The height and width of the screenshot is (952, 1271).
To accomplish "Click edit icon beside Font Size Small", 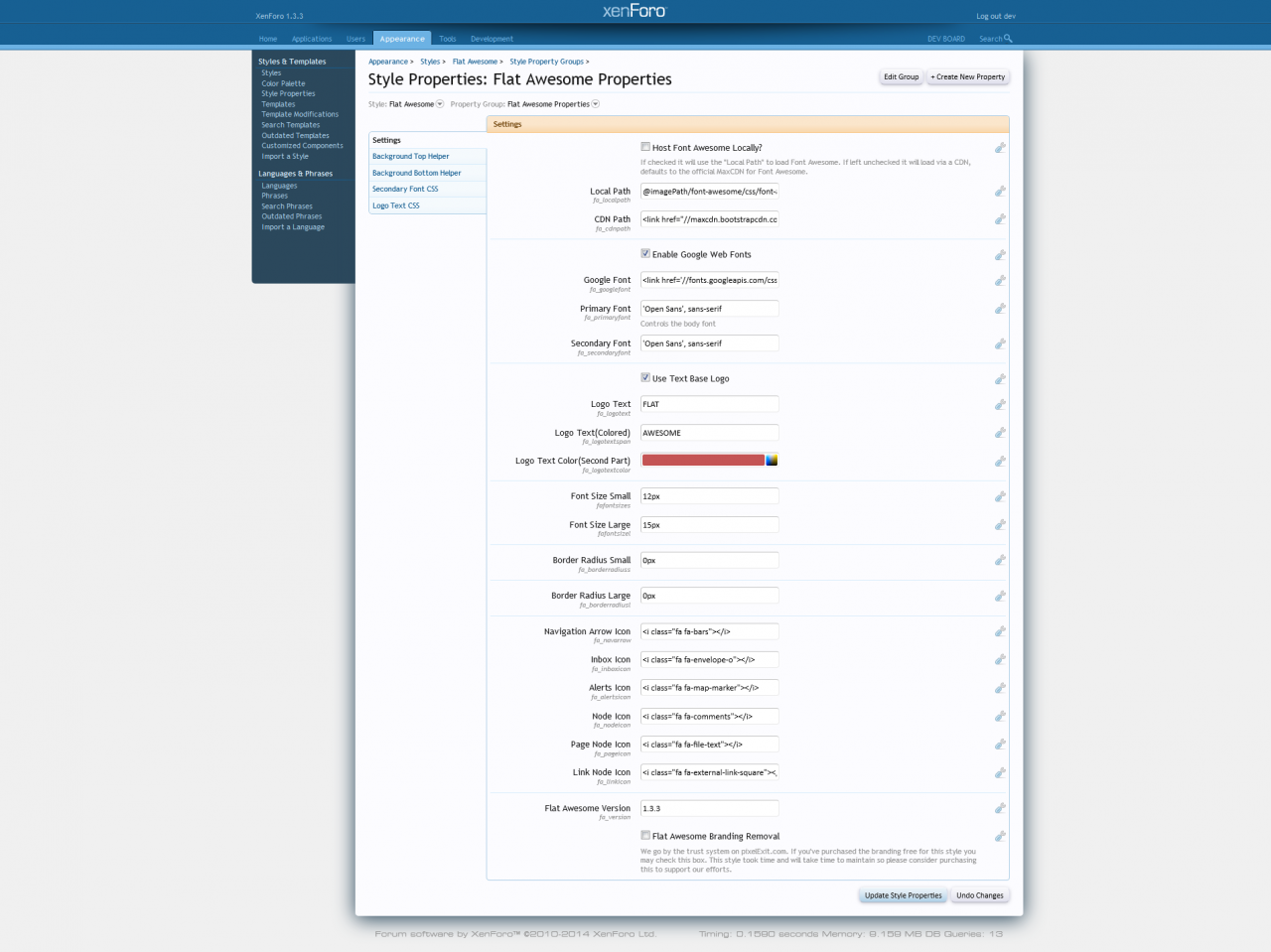I will [x=1000, y=496].
